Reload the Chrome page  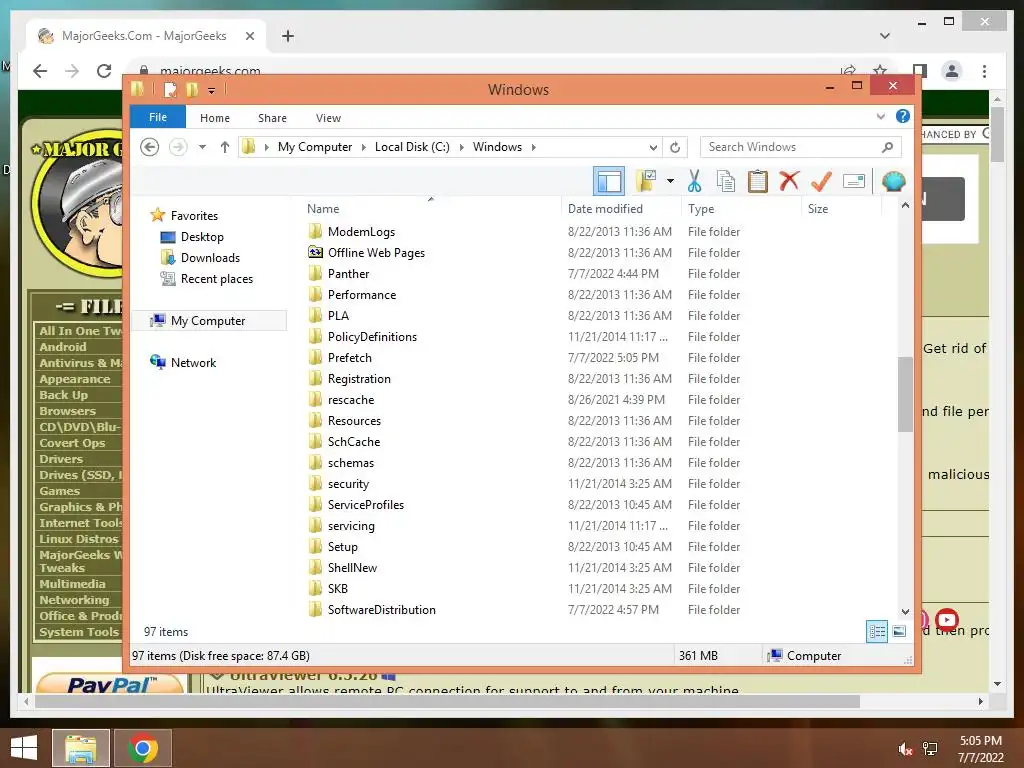(x=104, y=71)
